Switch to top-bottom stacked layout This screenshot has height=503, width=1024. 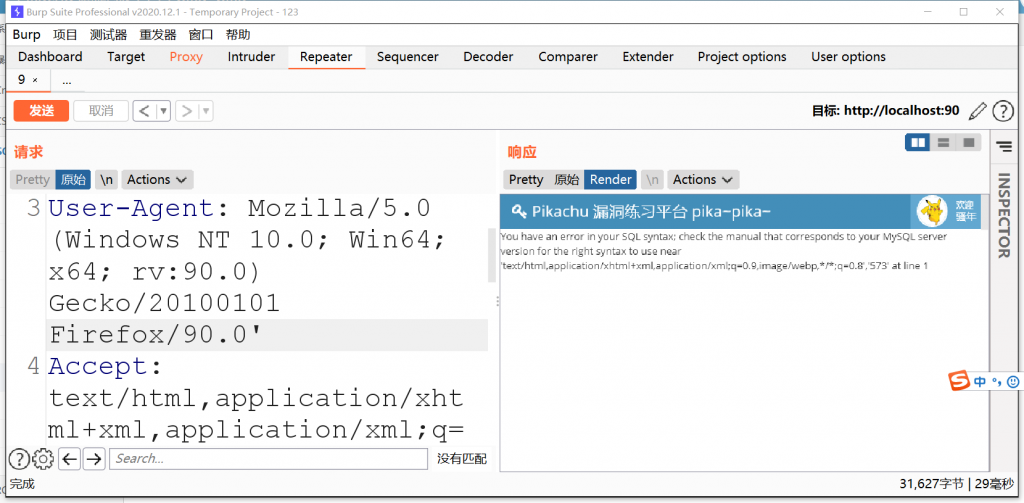pos(943,143)
